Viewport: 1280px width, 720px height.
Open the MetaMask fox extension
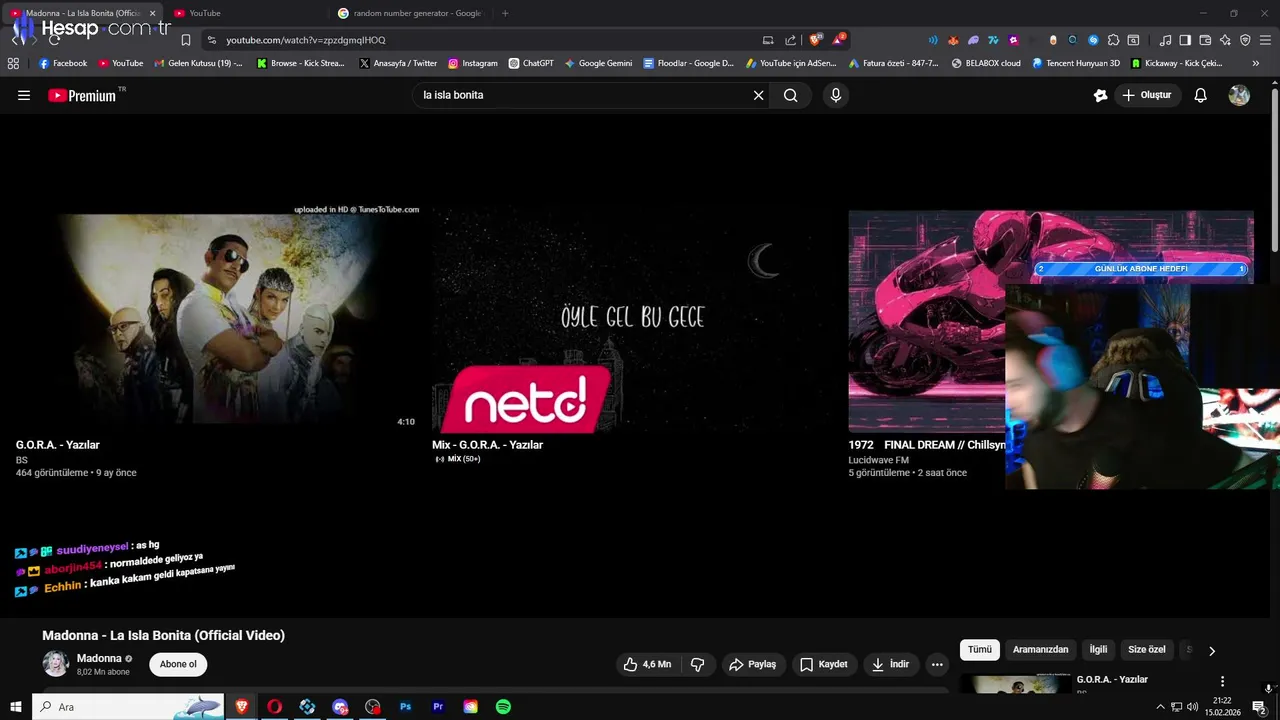(953, 40)
